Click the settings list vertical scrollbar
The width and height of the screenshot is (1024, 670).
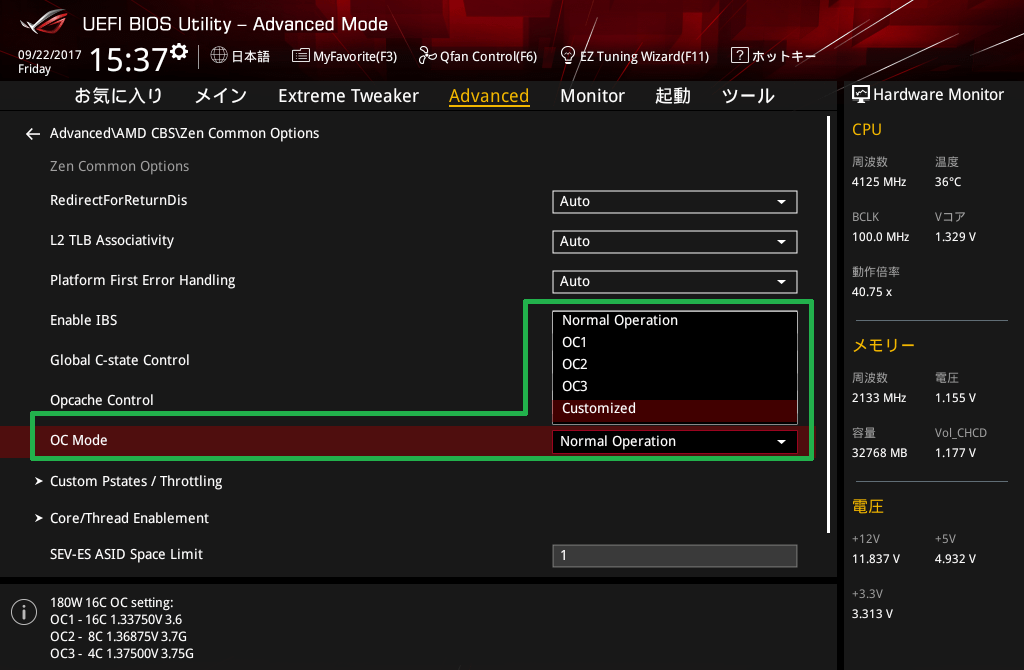828,325
